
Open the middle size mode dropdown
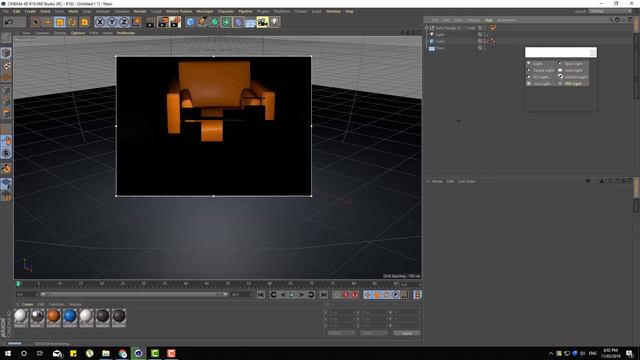[x=373, y=333]
